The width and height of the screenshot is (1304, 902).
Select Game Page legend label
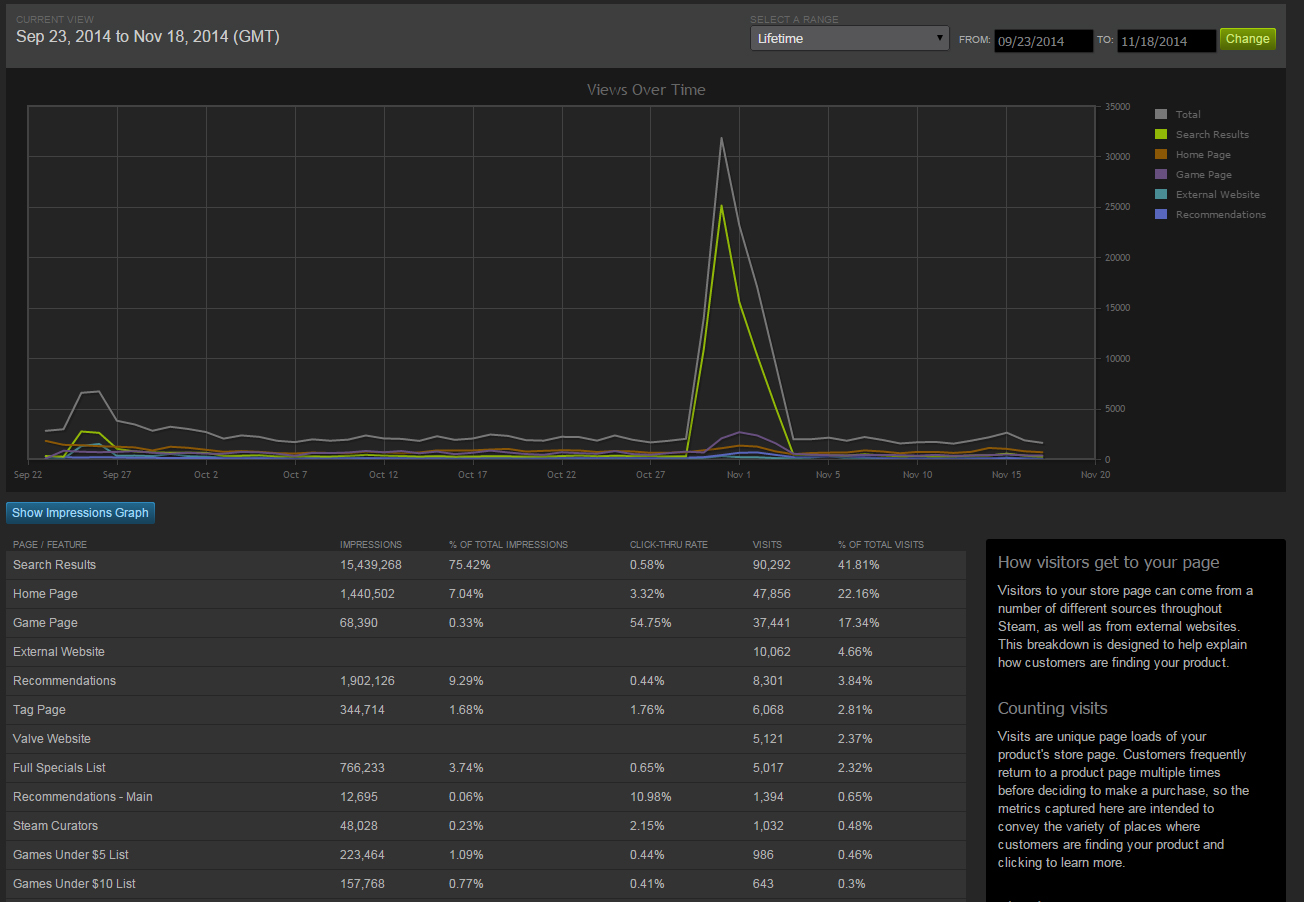(1203, 175)
